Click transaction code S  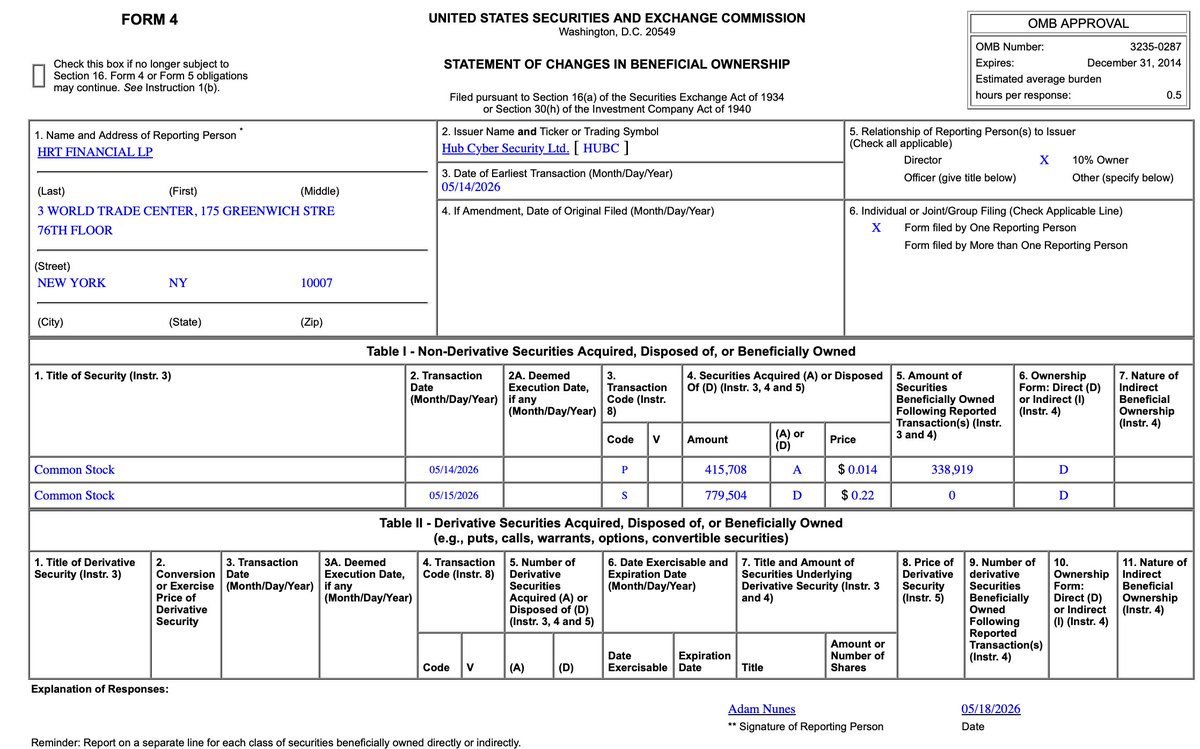(624, 495)
